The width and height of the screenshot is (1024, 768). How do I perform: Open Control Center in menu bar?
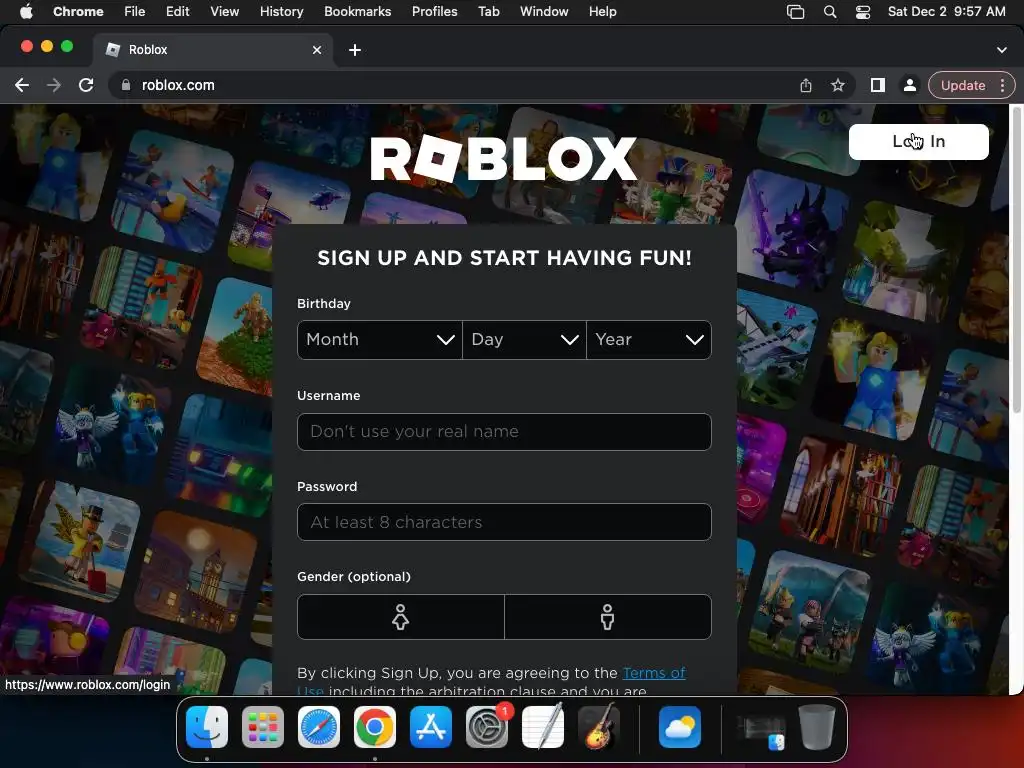point(863,12)
